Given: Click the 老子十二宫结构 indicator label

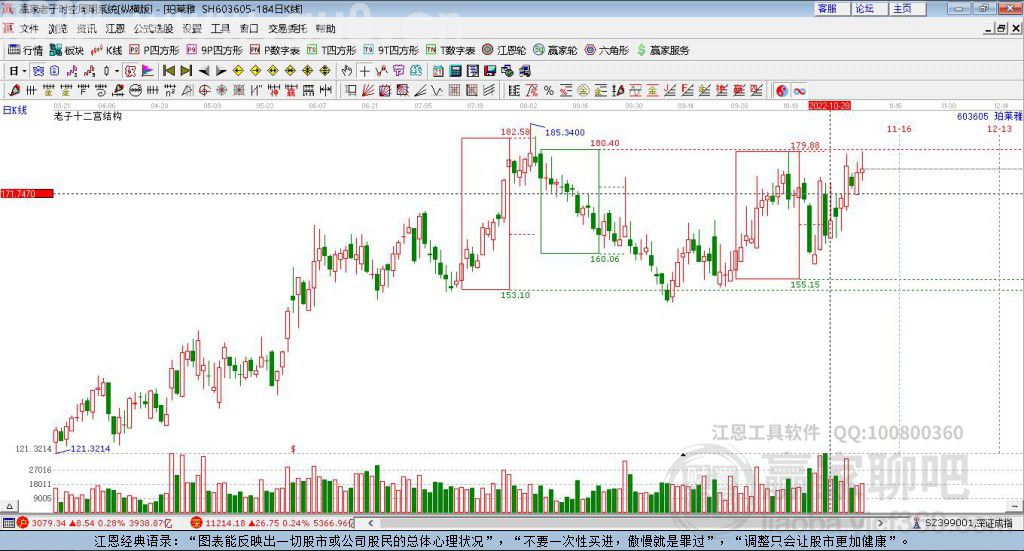Looking at the screenshot, I should point(88,116).
